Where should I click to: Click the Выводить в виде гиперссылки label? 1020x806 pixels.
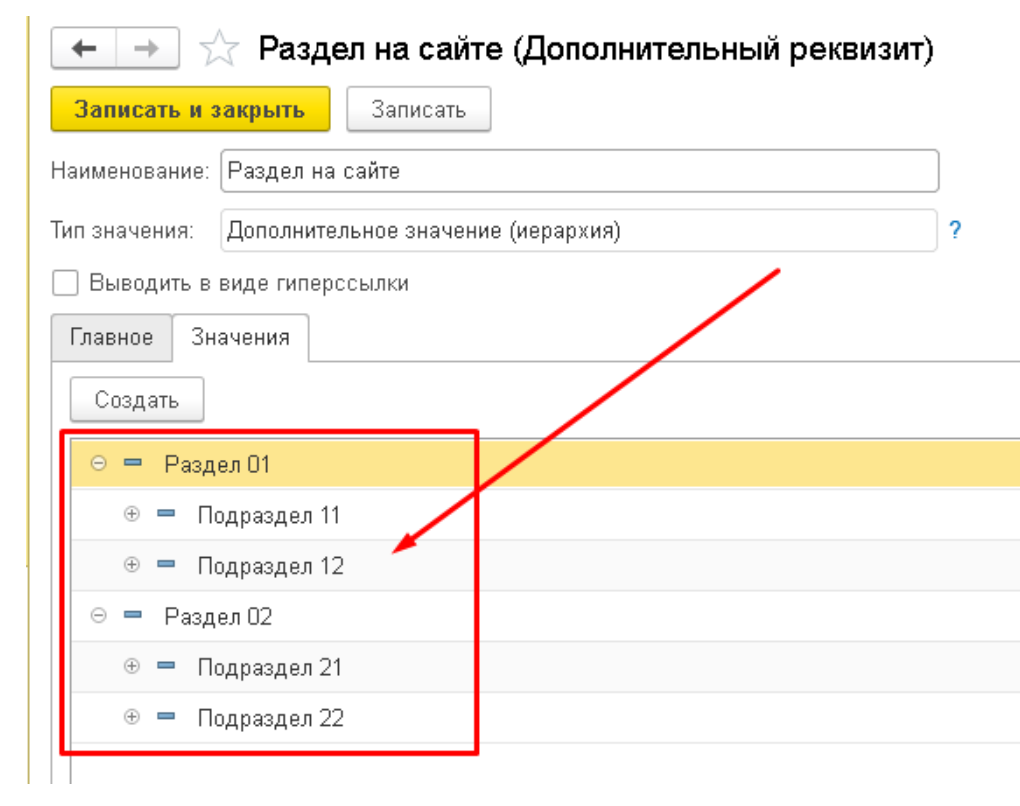coord(249,284)
